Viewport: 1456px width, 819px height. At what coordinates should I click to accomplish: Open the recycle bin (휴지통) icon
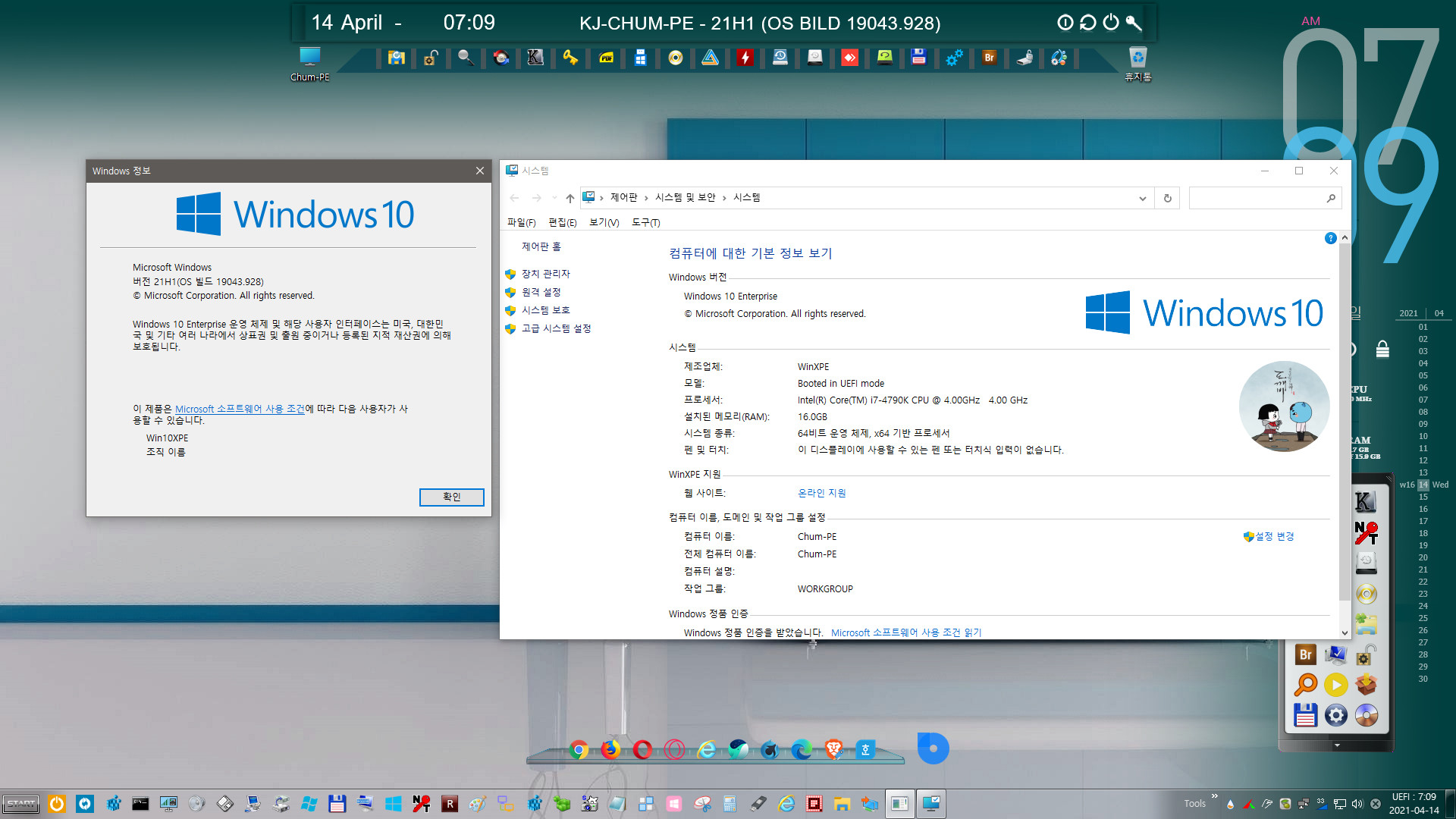tap(1137, 64)
